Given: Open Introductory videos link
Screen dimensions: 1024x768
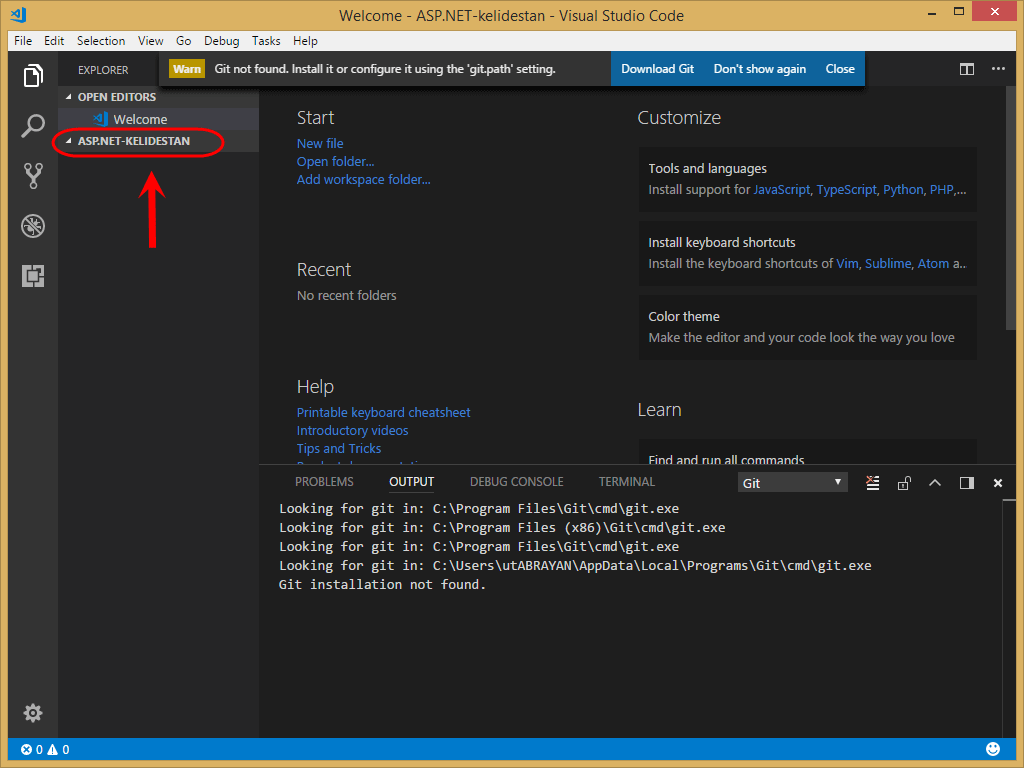Looking at the screenshot, I should 353,430.
